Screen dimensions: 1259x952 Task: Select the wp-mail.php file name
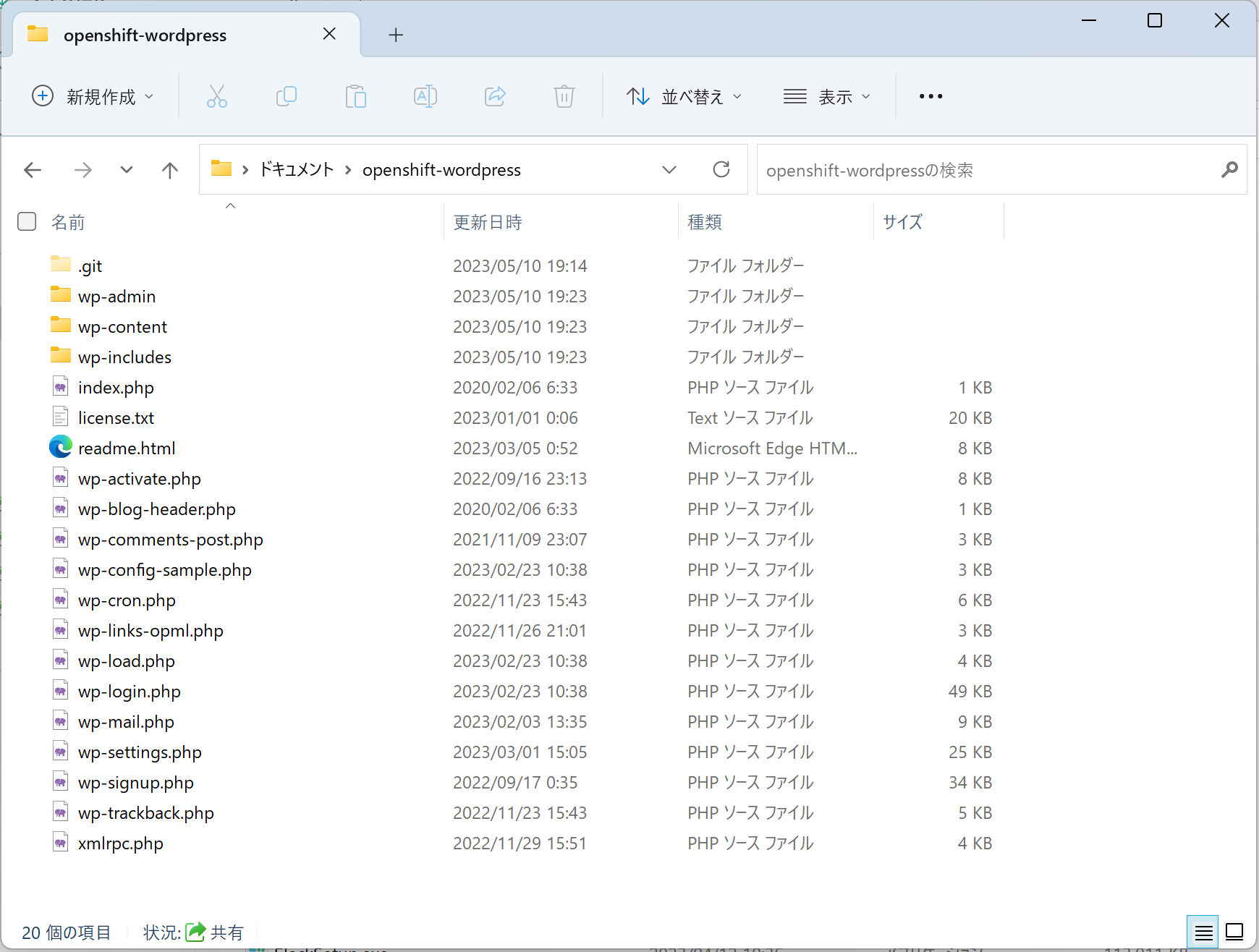click(126, 722)
